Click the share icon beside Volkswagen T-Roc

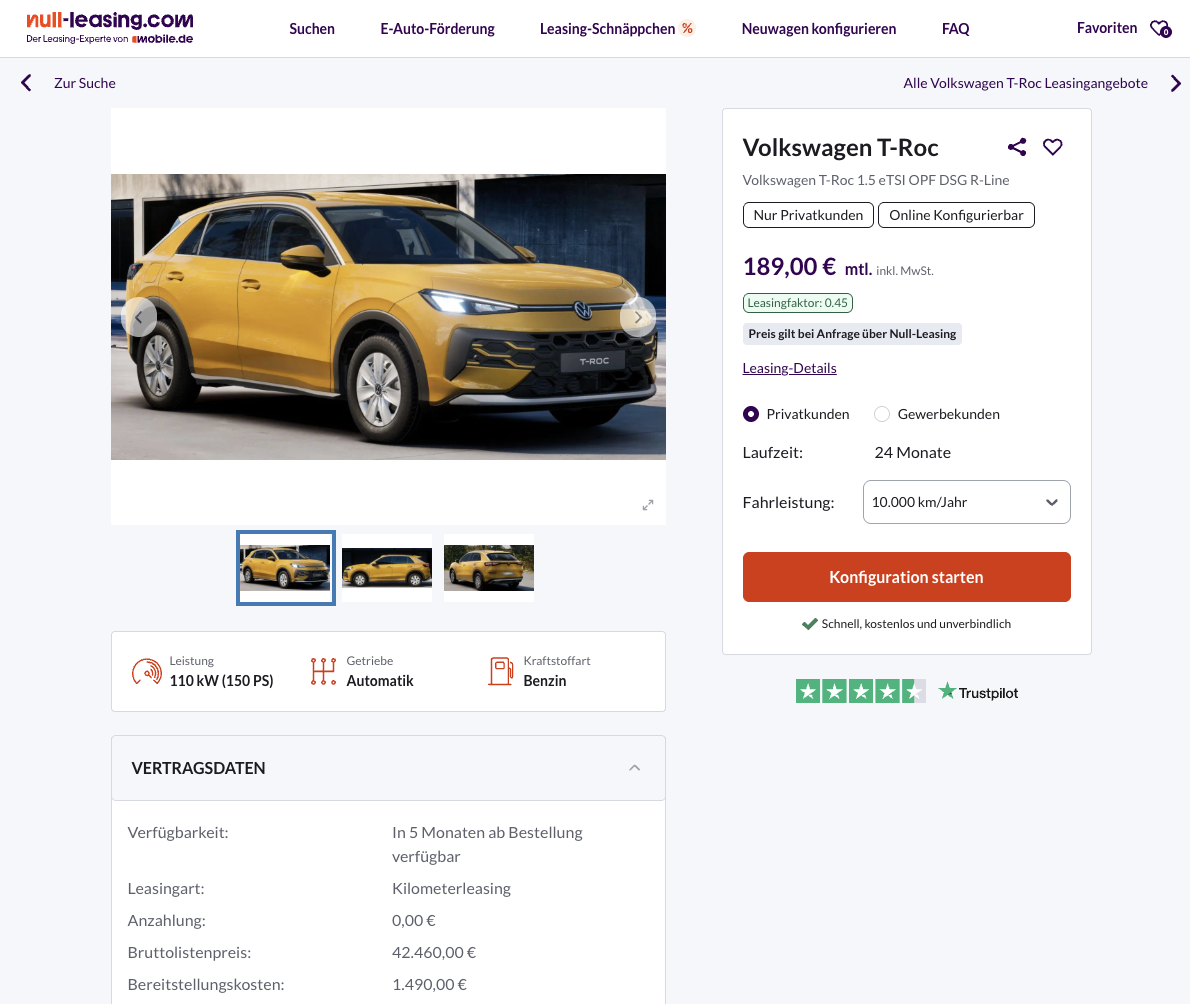[1017, 147]
